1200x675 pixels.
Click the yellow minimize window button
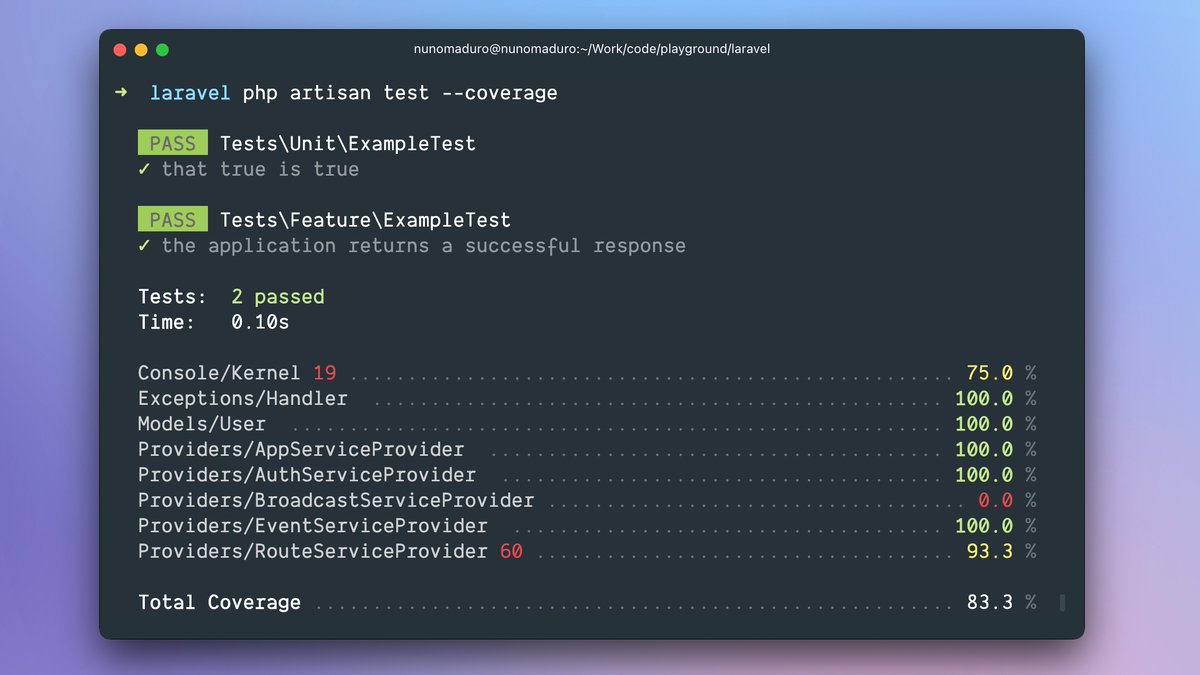141,50
